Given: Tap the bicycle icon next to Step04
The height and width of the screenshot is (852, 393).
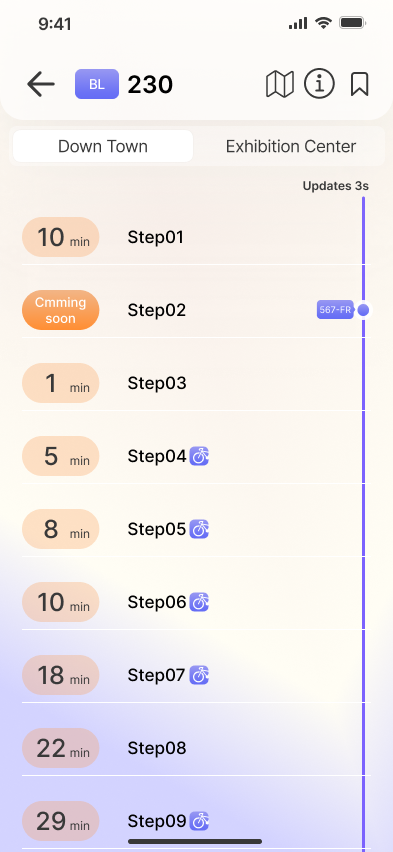Looking at the screenshot, I should 199,456.
